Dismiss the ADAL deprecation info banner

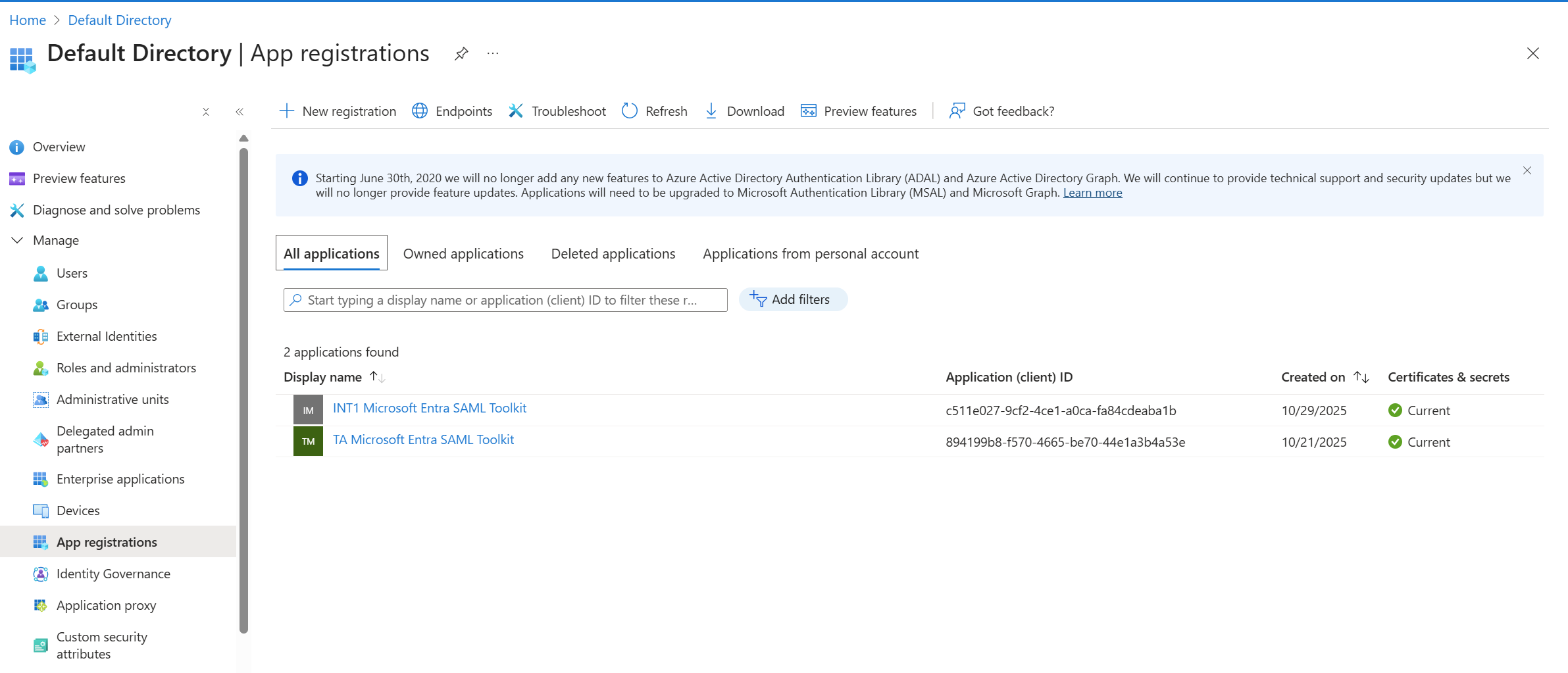(1527, 171)
